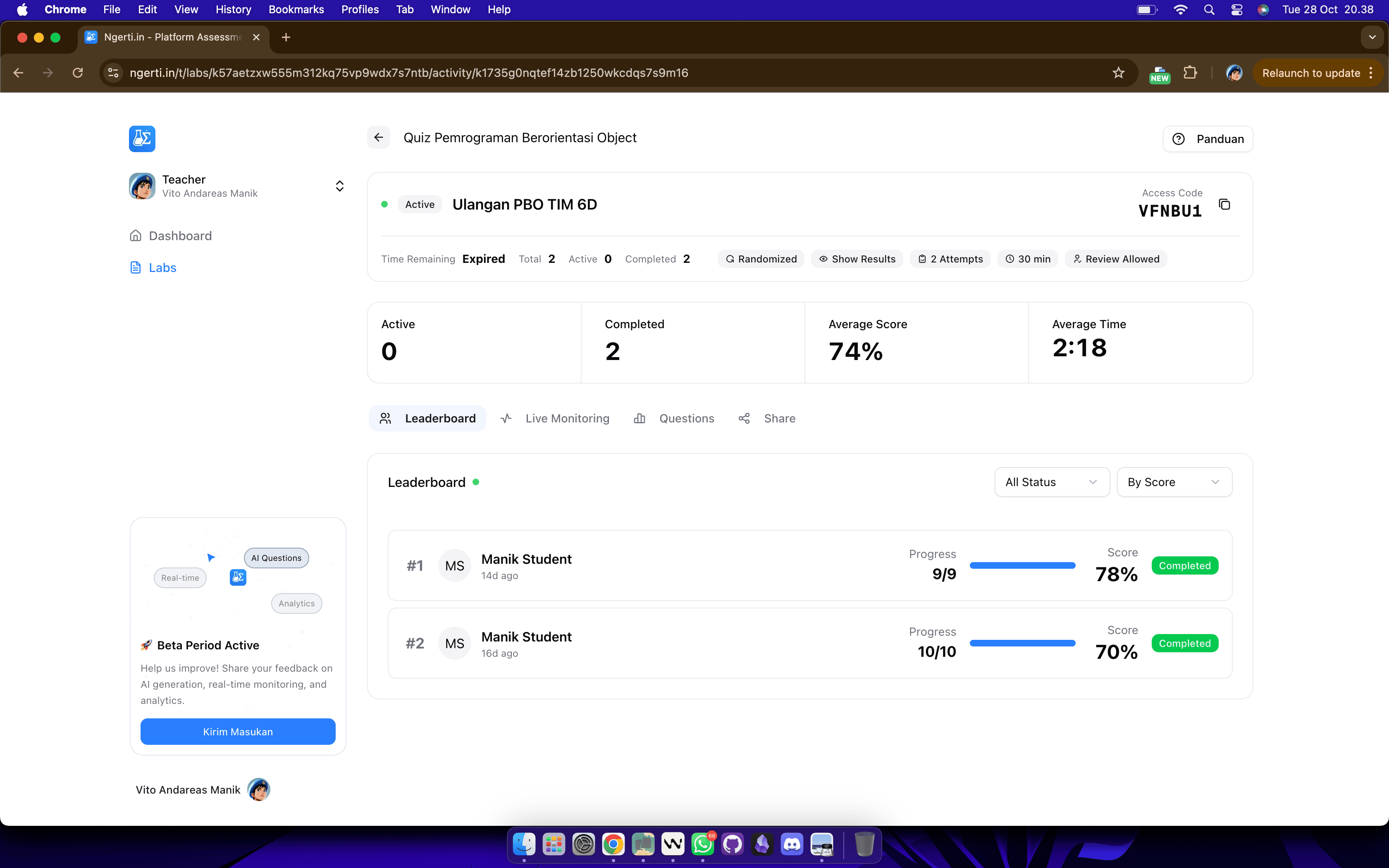Click the Active status badge
Viewport: 1389px width, 868px height.
420,204
